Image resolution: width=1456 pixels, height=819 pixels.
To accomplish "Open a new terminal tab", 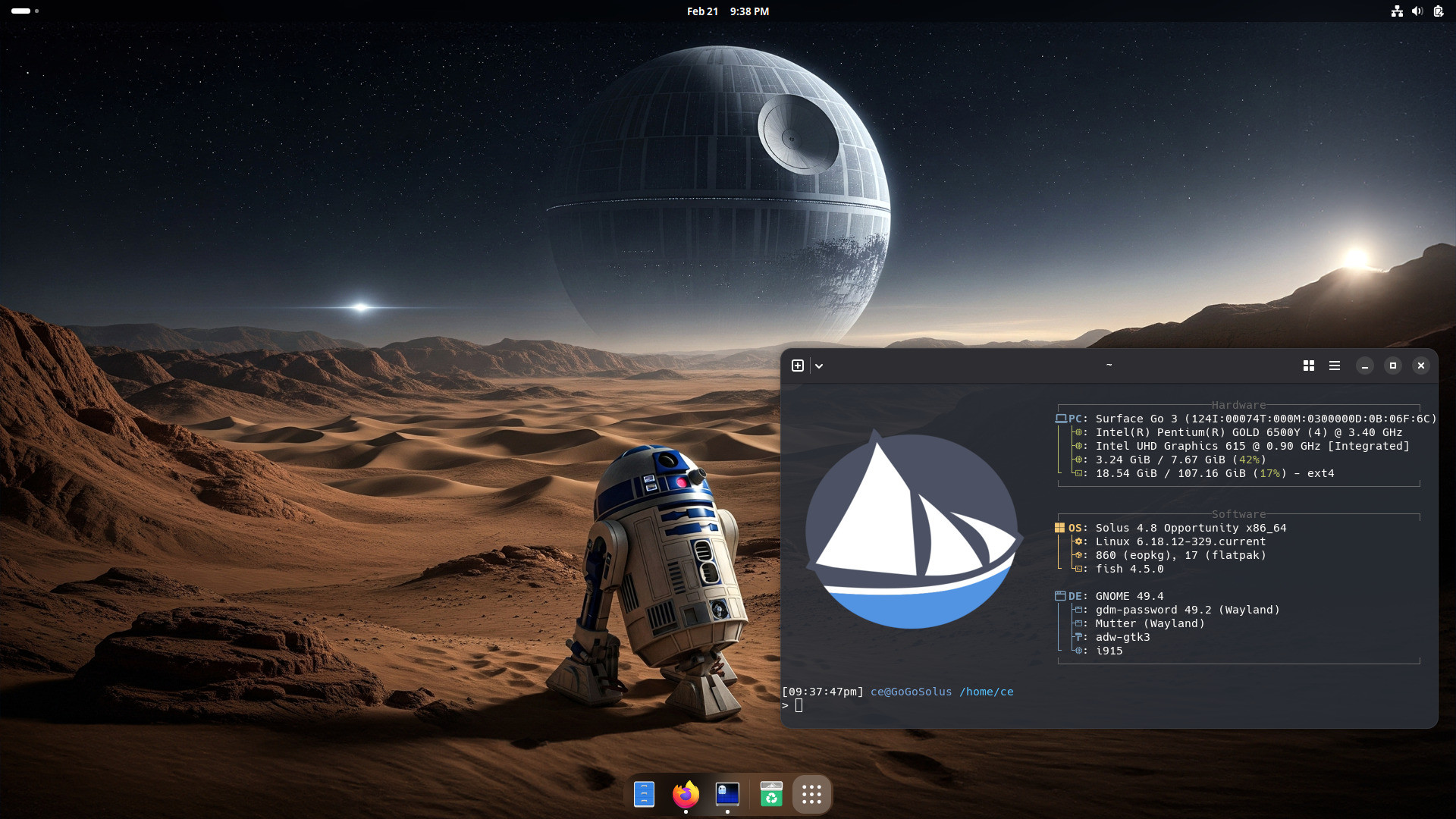I will pyautogui.click(x=797, y=366).
